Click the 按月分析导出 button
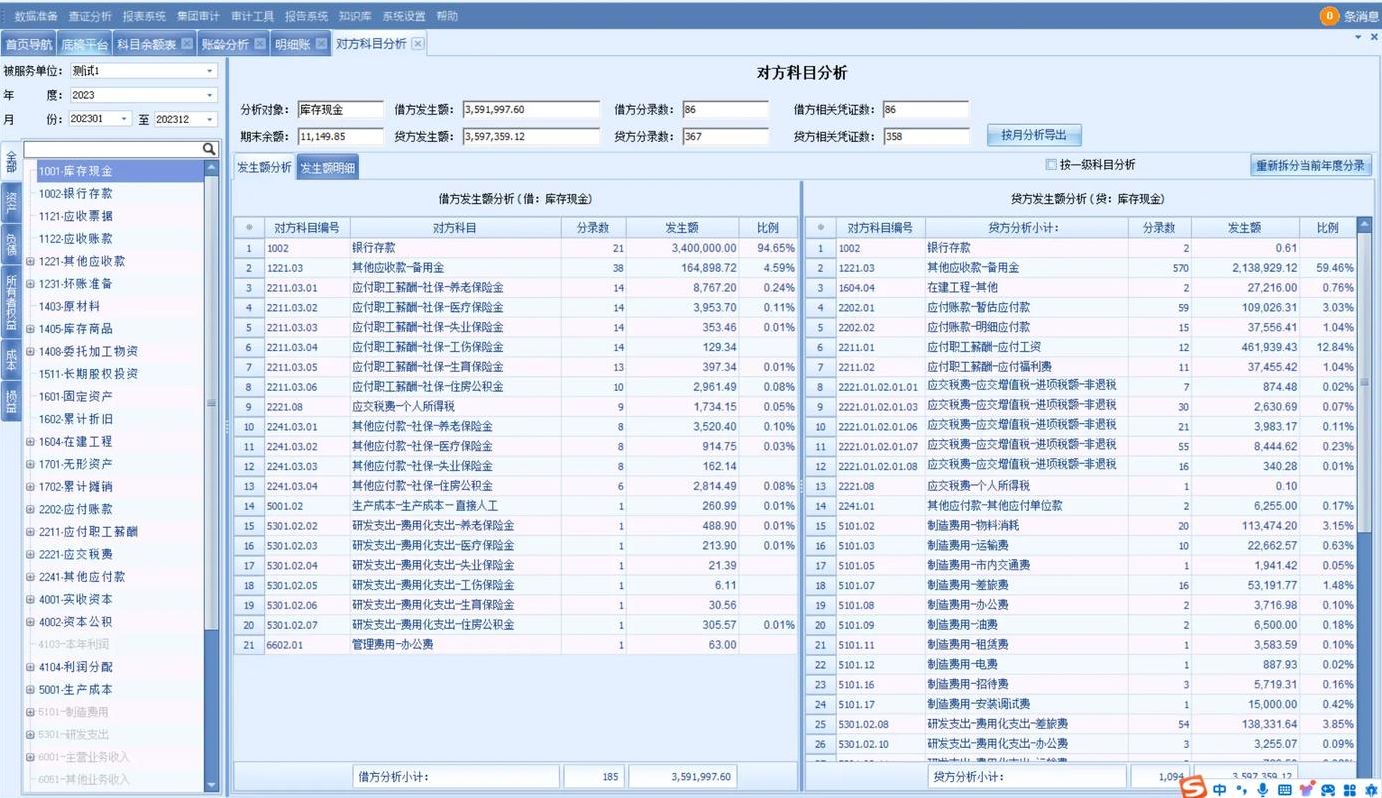The image size is (1382, 798). tap(1034, 135)
